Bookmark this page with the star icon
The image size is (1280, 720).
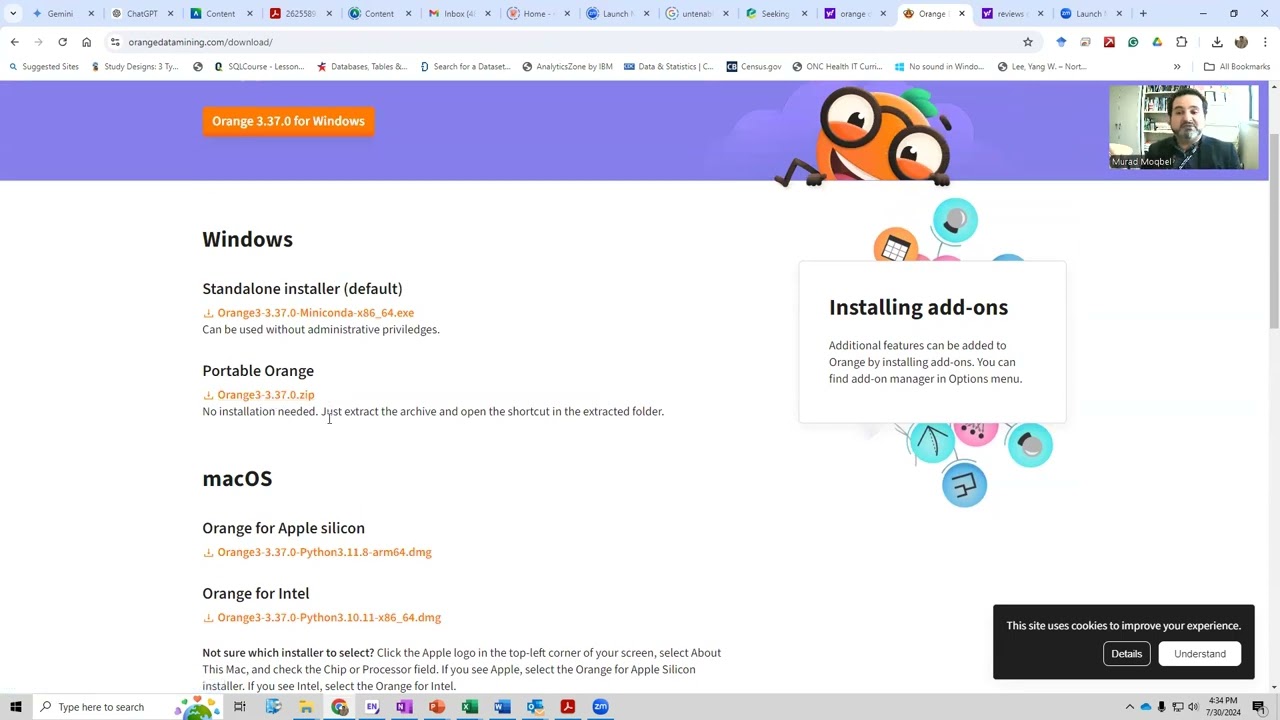1027,42
